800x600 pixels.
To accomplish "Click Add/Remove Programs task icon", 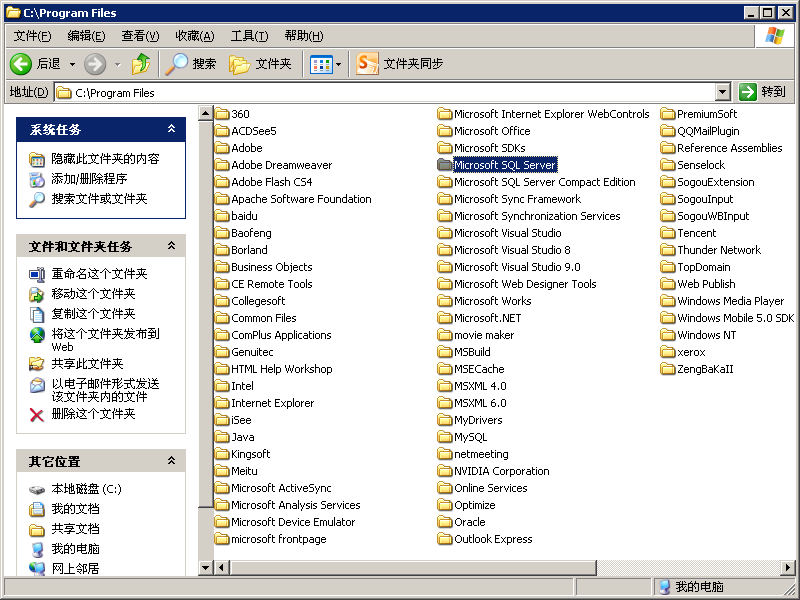I will (x=36, y=180).
